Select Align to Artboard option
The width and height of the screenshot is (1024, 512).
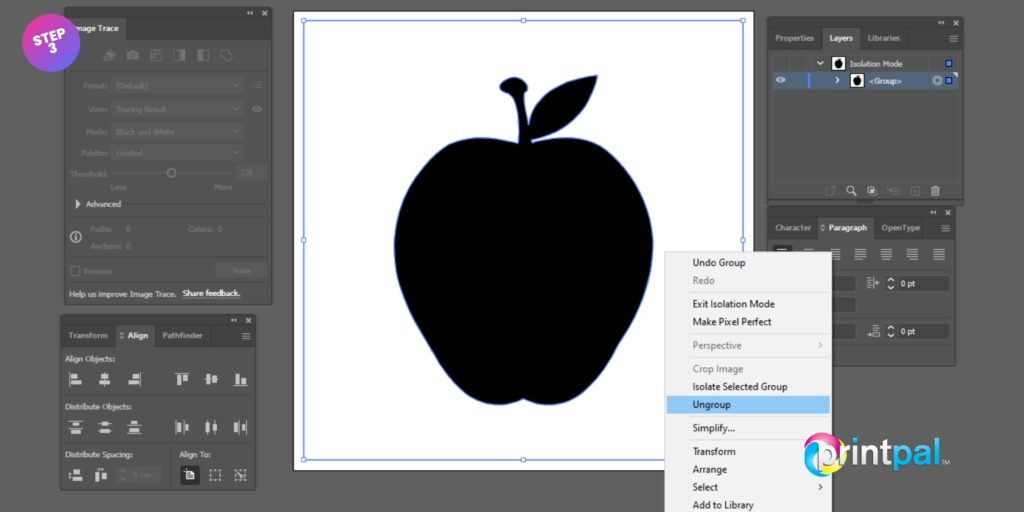189,475
